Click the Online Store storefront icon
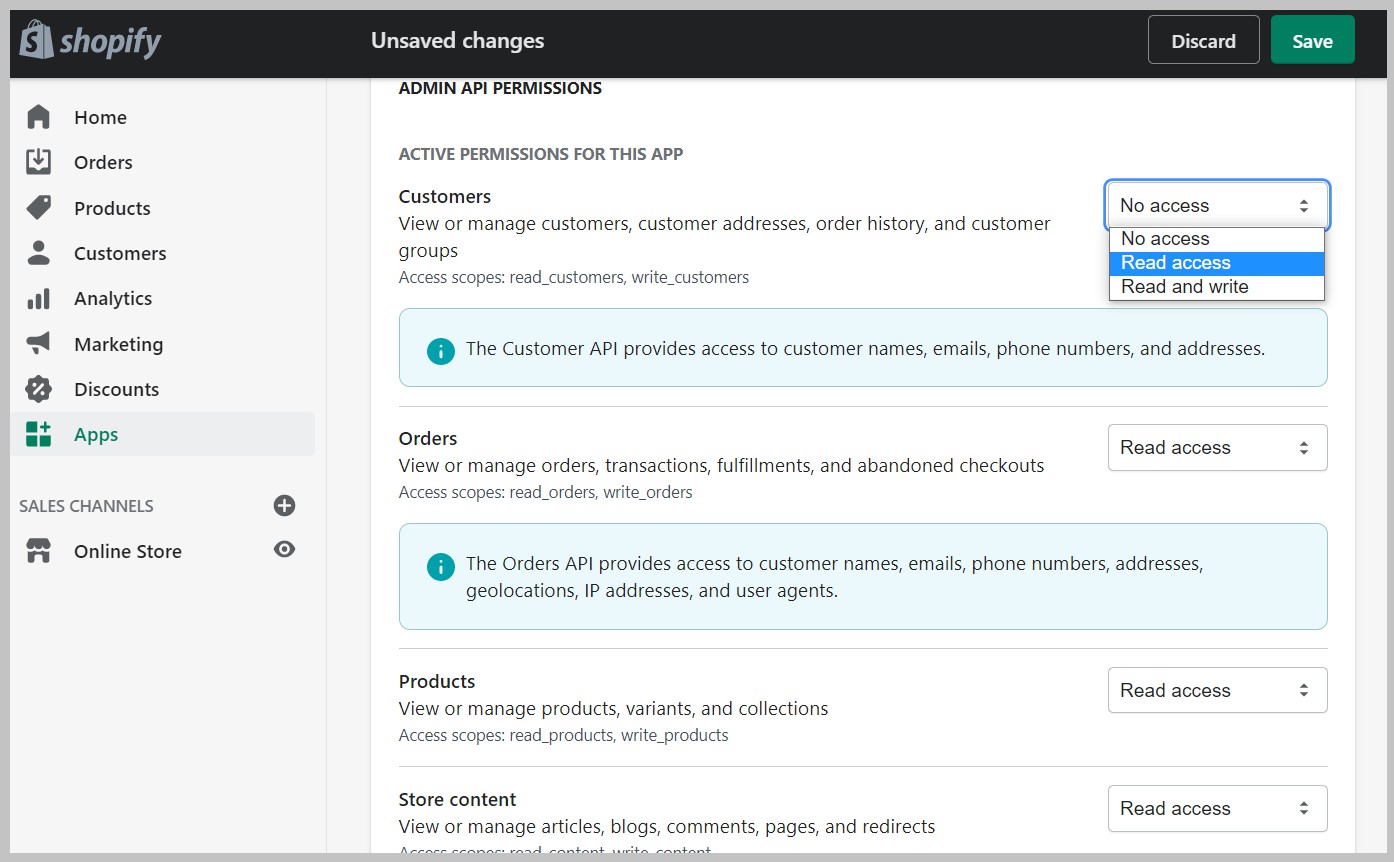The height and width of the screenshot is (862, 1394). pos(38,551)
